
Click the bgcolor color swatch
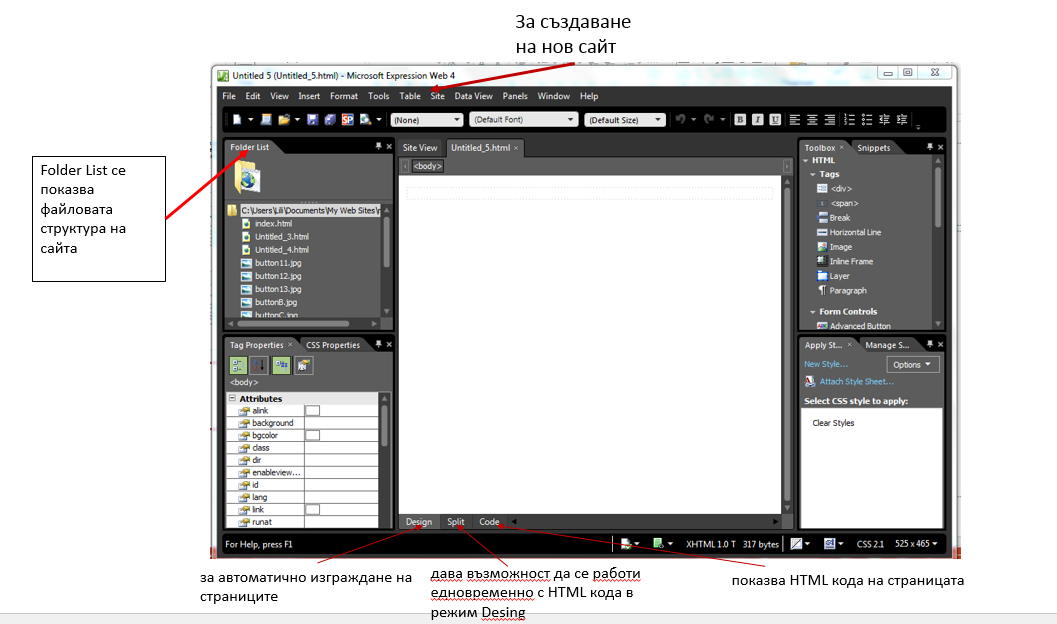[x=313, y=435]
